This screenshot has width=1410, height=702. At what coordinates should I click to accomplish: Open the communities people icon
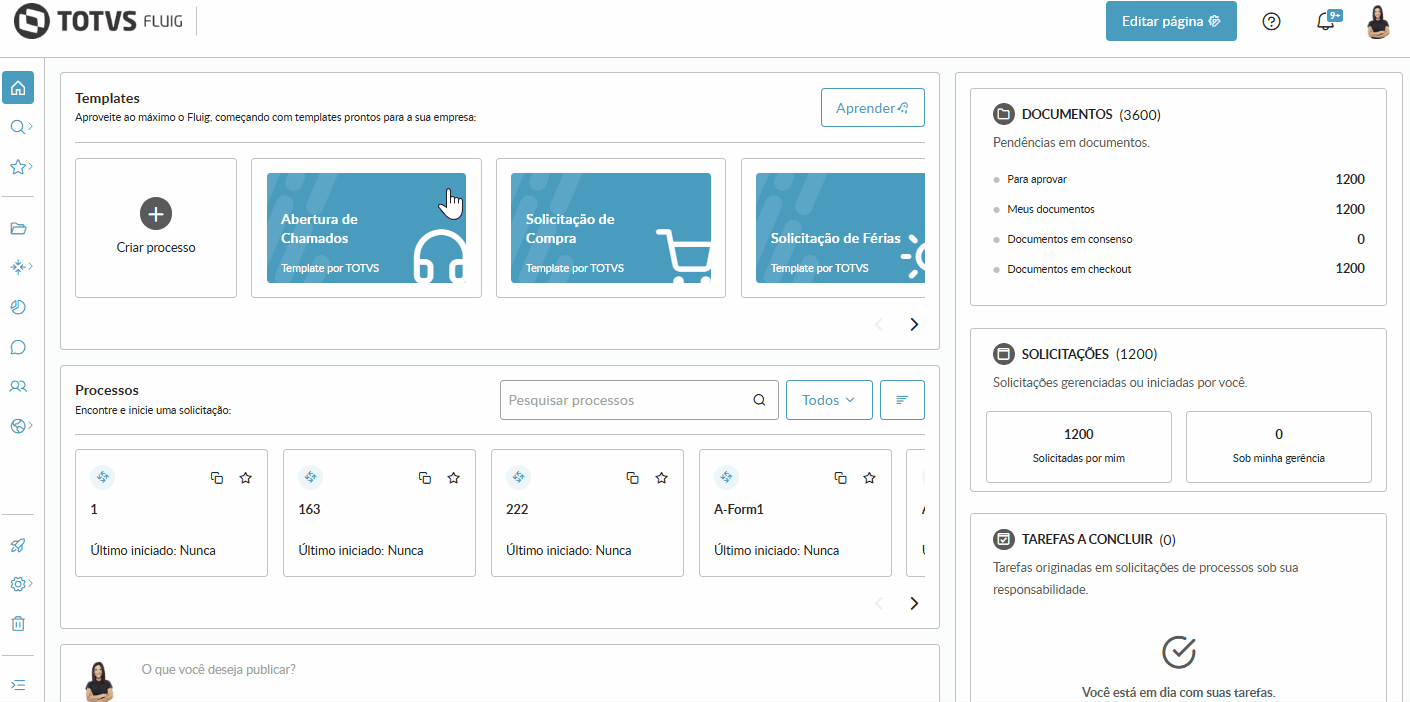coord(18,386)
